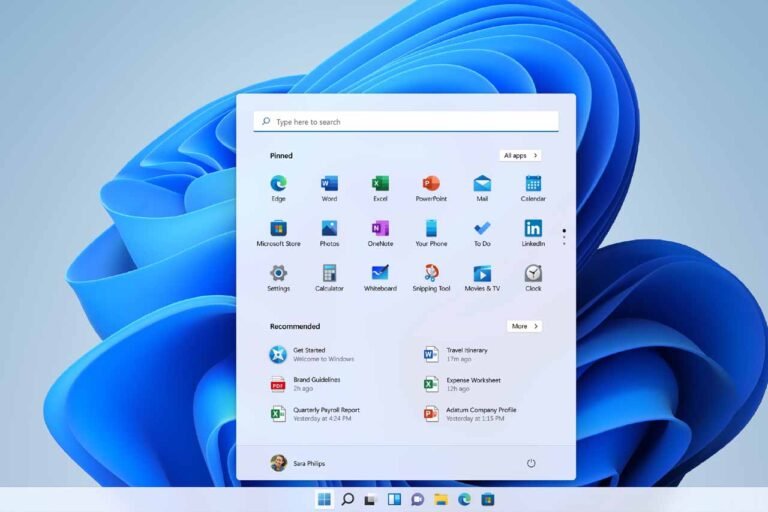This screenshot has width=768, height=512.
Task: Open Sara Philips user account menu
Action: [x=298, y=463]
